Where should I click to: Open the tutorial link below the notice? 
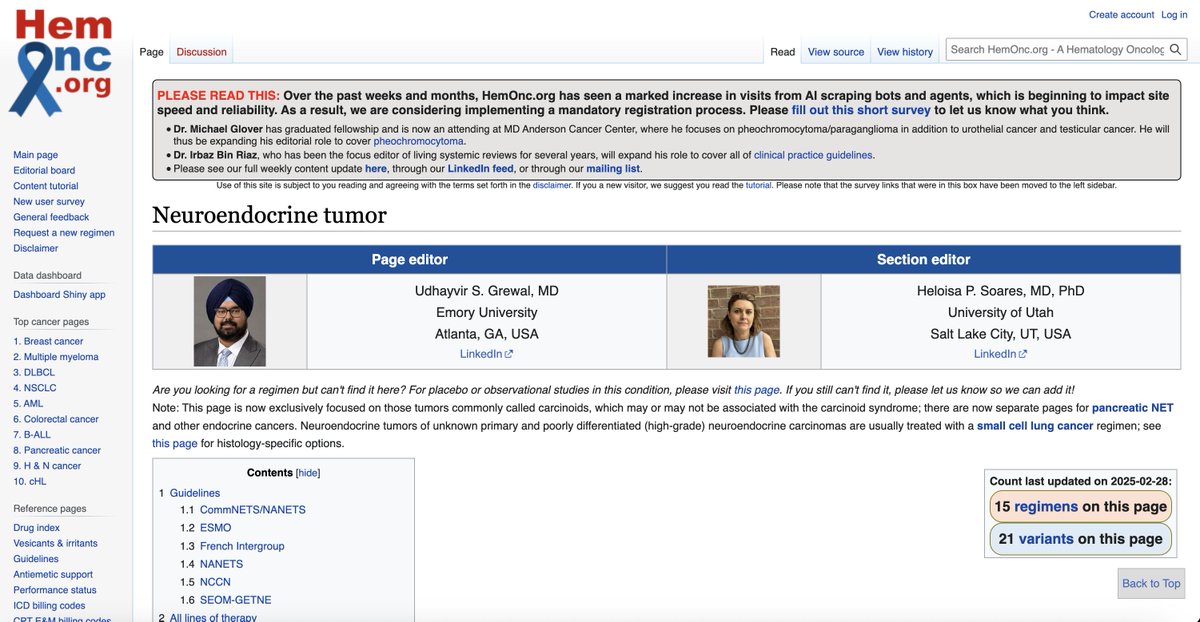click(758, 185)
